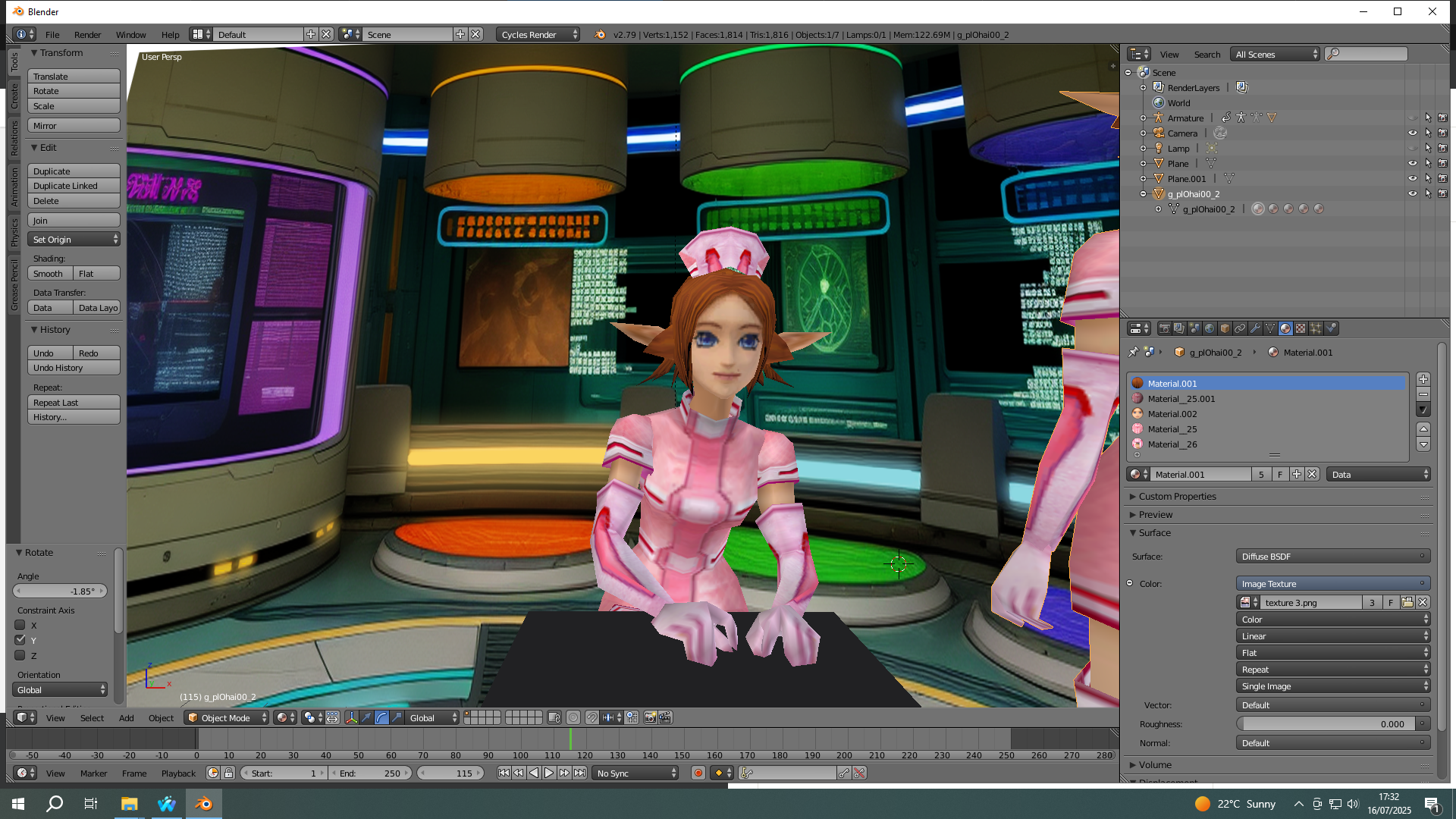The width and height of the screenshot is (1456, 819).
Task: Pin the properties context with pushpin icon
Action: click(x=1134, y=352)
